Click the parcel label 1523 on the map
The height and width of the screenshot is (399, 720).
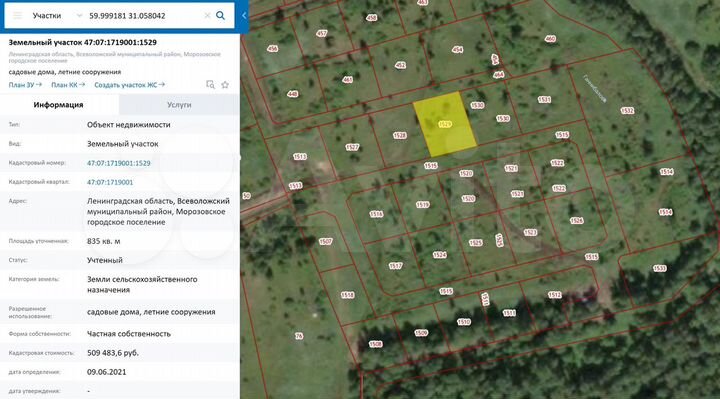coord(530,232)
